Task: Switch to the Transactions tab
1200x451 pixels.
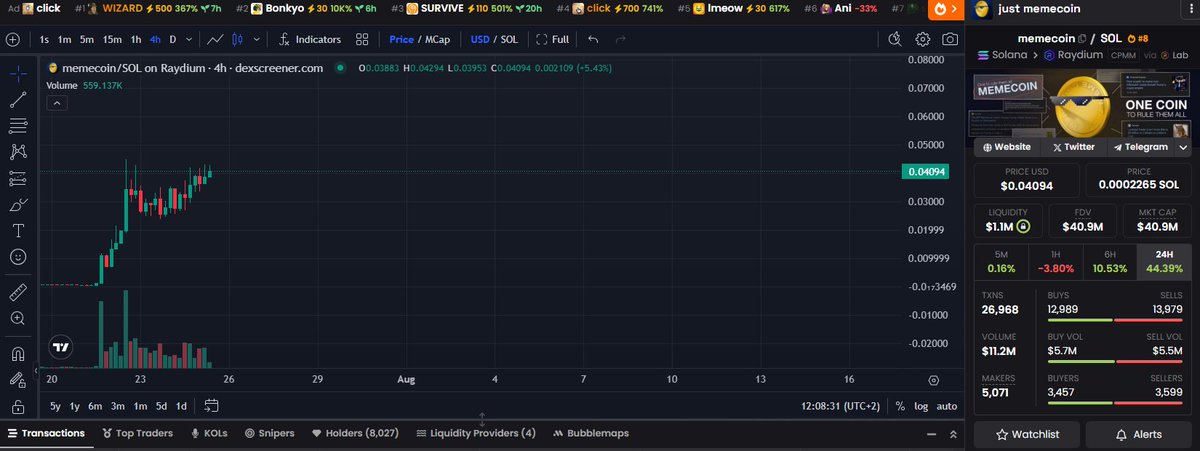Action: [45, 433]
